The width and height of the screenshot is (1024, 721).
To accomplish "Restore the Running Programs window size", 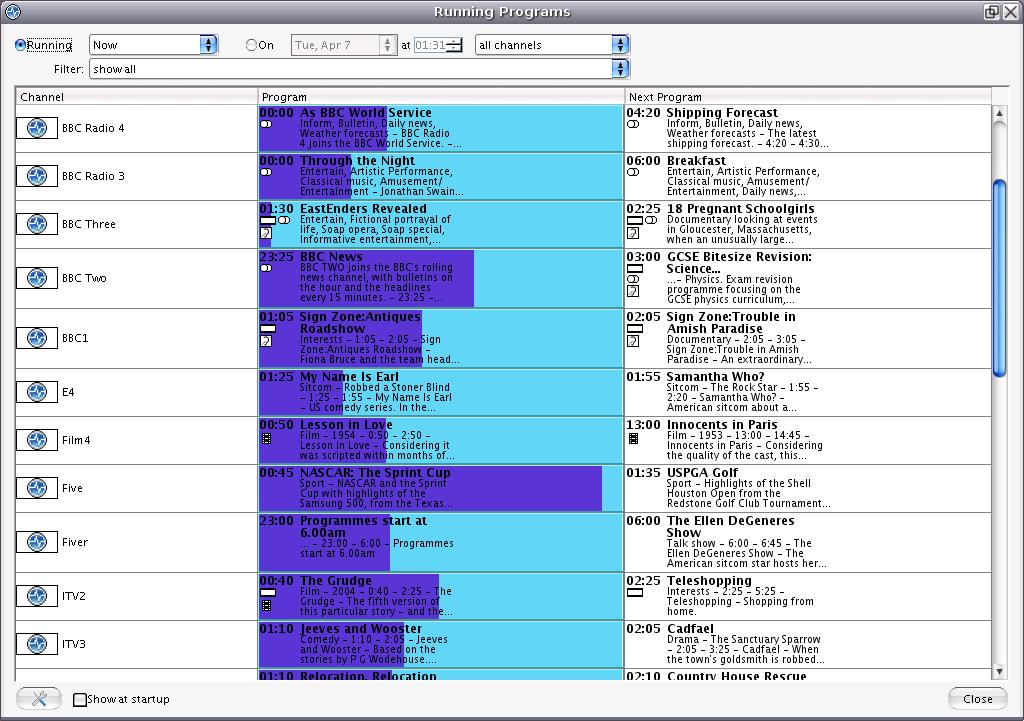I will pos(991,12).
